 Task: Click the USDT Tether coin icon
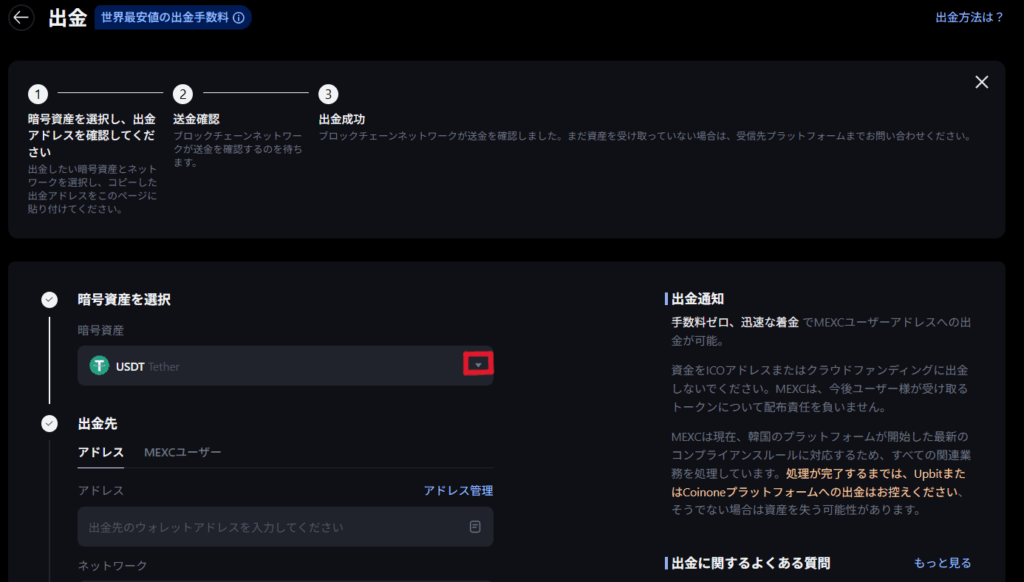pyautogui.click(x=99, y=366)
